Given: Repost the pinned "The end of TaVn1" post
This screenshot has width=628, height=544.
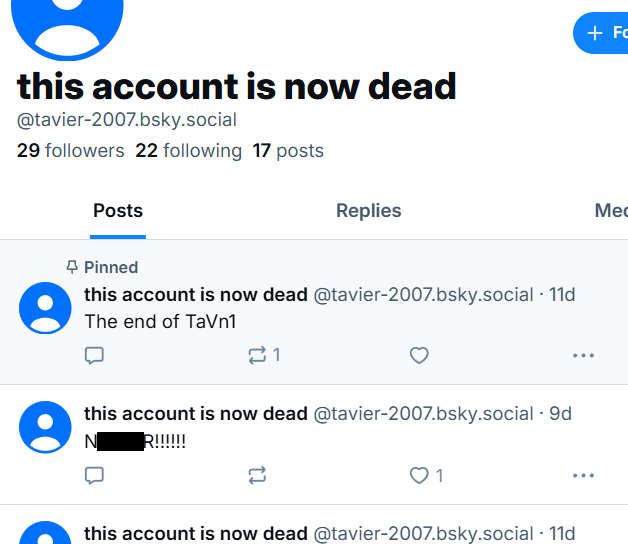Looking at the screenshot, I should point(258,355).
